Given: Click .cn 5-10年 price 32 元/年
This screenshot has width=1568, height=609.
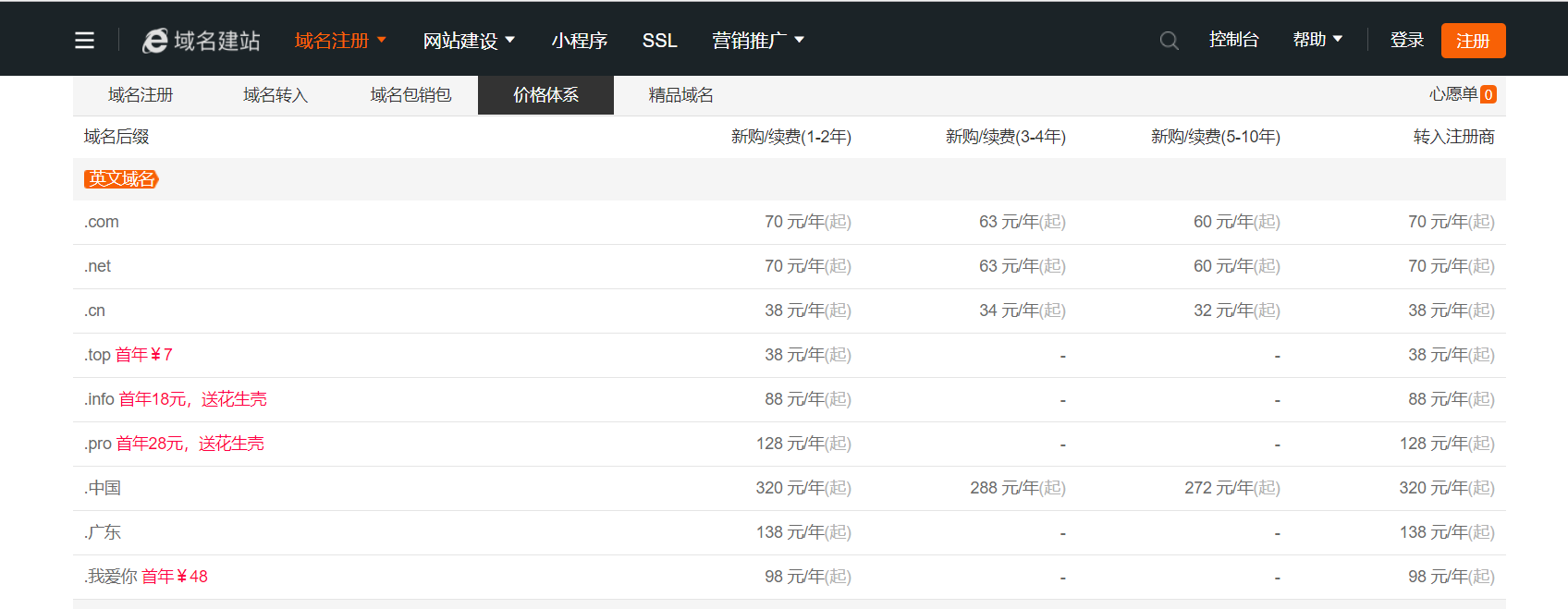Looking at the screenshot, I should (1237, 311).
